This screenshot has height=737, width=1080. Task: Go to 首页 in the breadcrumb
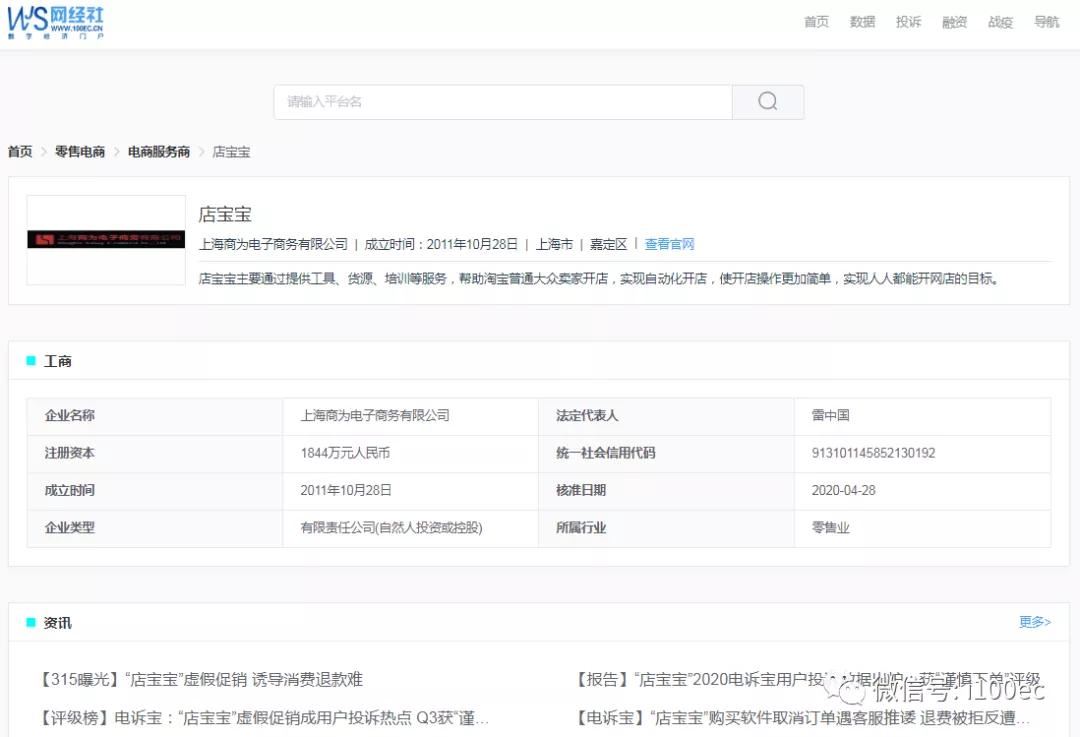[20, 152]
